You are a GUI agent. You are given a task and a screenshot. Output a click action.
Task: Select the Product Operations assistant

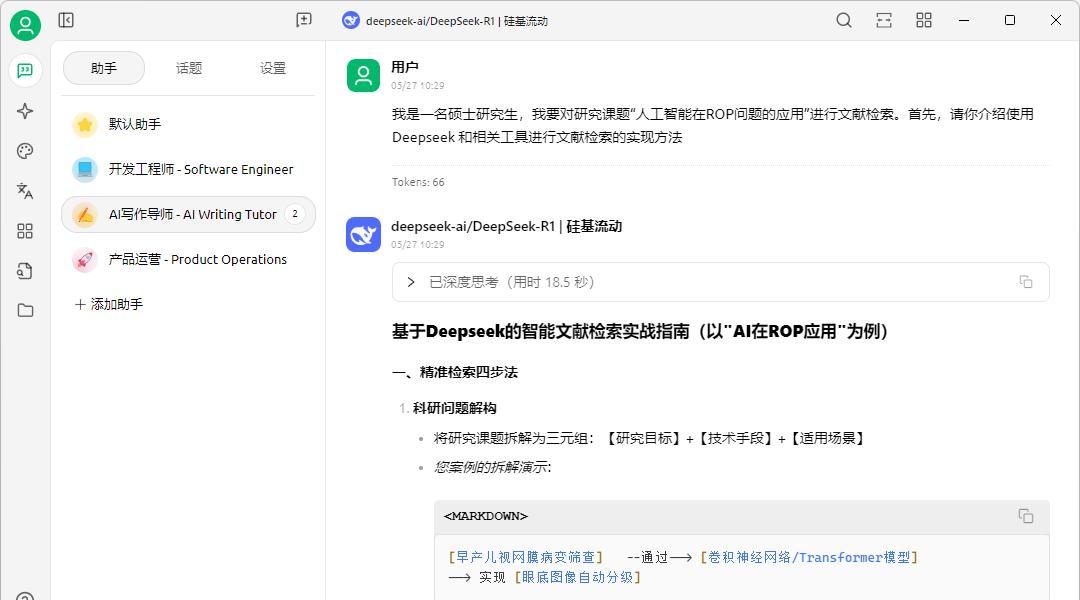(188, 260)
